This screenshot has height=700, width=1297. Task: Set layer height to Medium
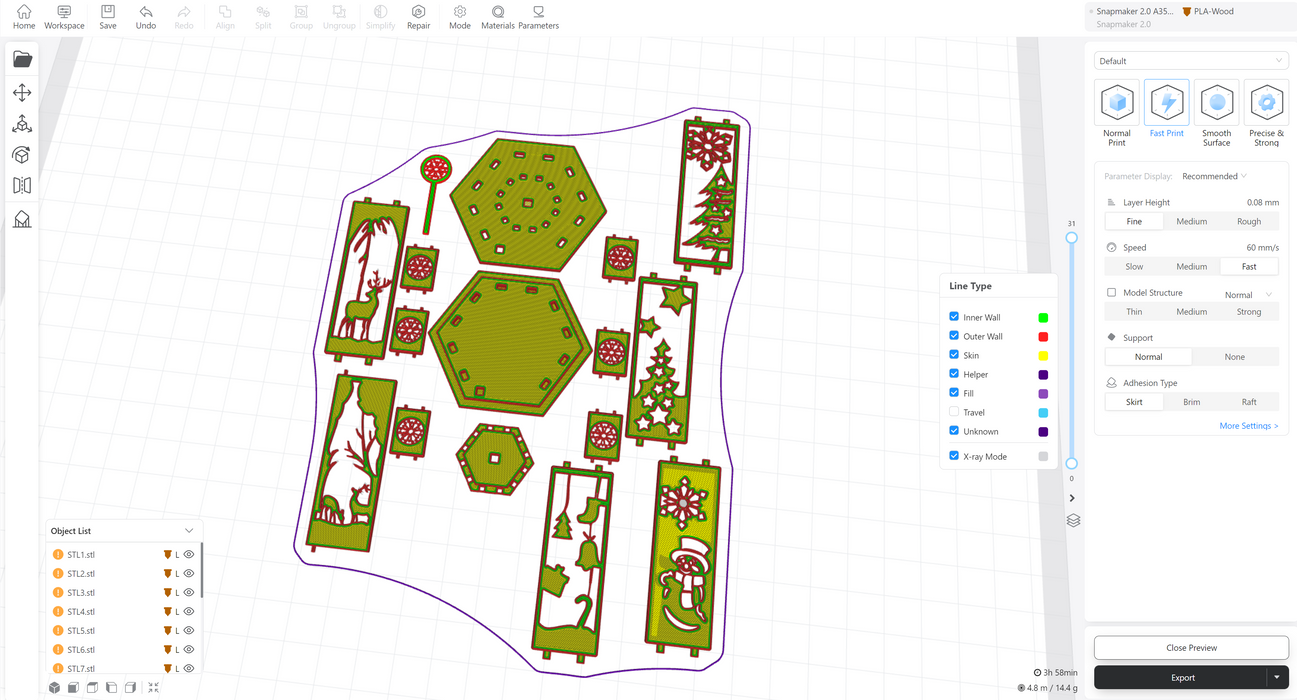(1191, 222)
